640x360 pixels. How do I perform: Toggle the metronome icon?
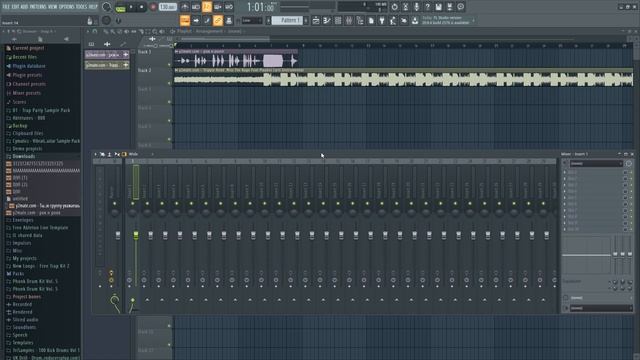(x=185, y=7)
